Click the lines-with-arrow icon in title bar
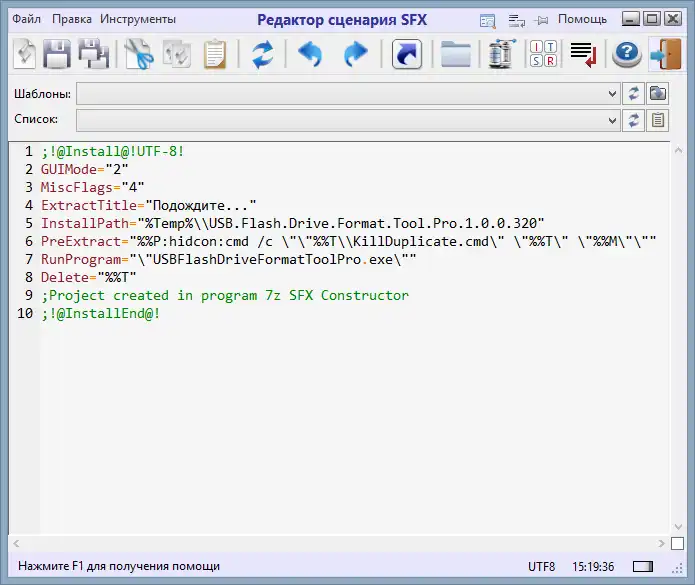The image size is (695, 585). pos(517,20)
